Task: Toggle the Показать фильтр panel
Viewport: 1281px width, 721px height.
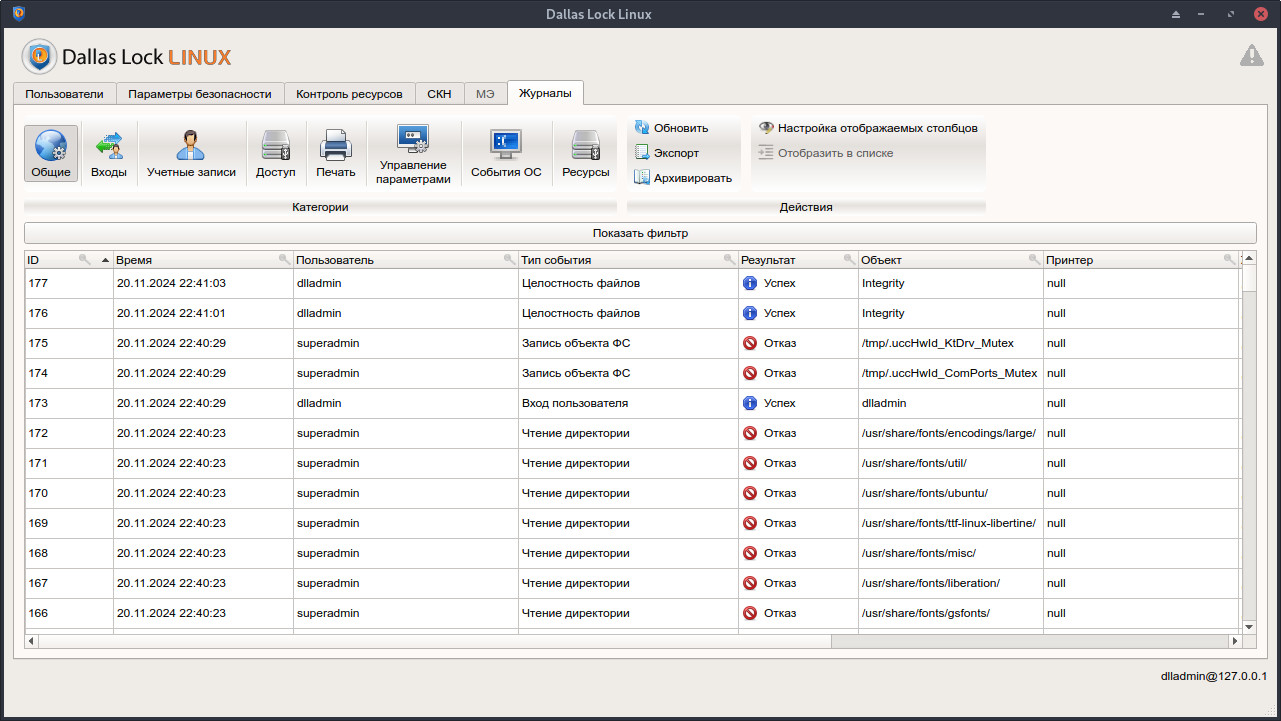Action: click(x=638, y=232)
